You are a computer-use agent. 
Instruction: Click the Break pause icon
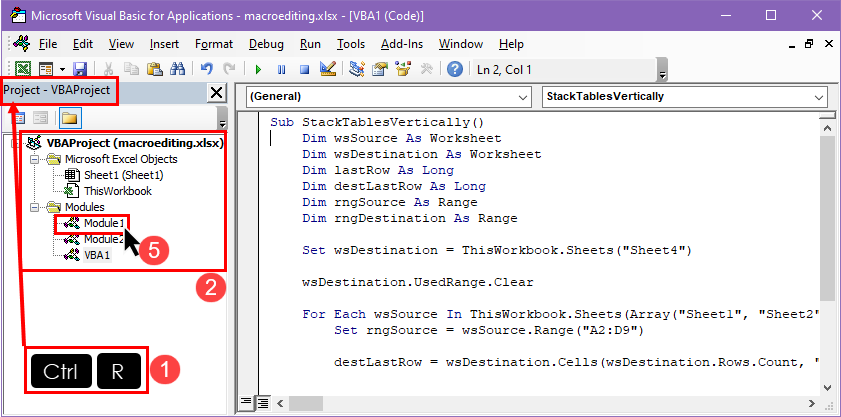282,69
